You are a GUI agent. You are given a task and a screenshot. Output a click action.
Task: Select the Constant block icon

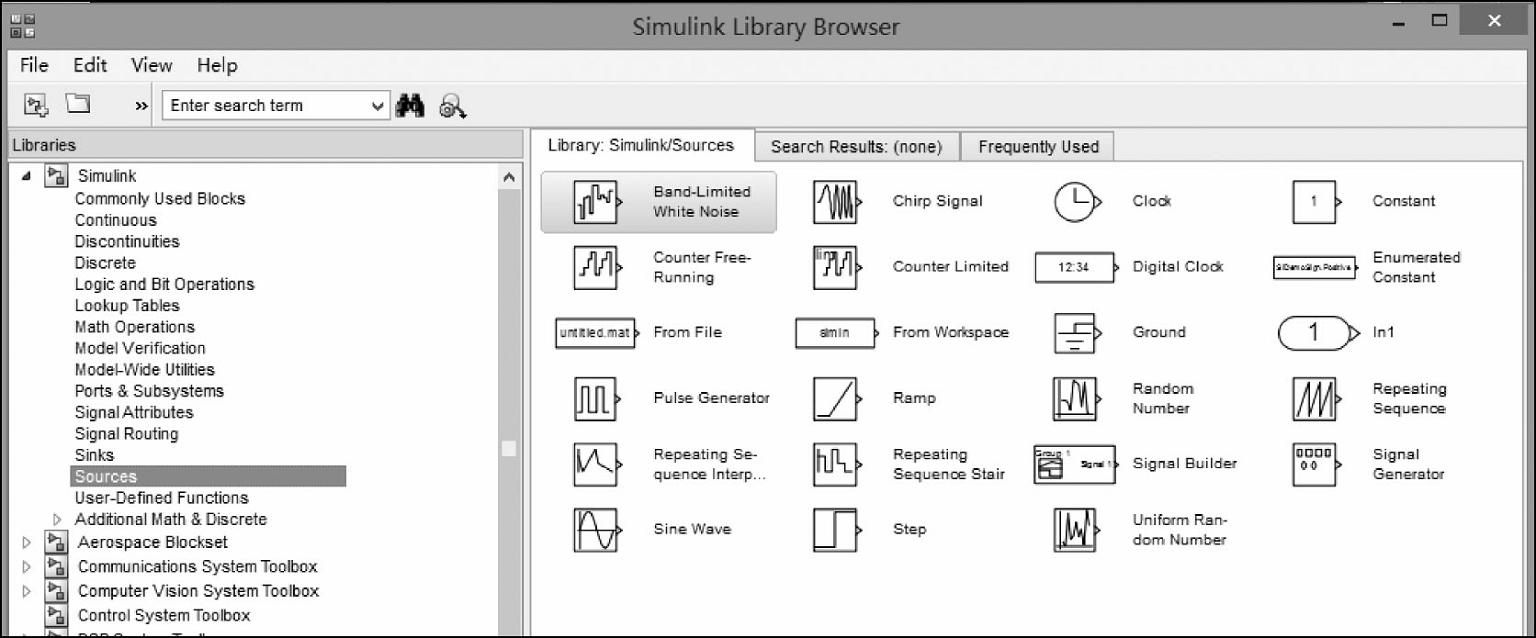[x=1318, y=202]
